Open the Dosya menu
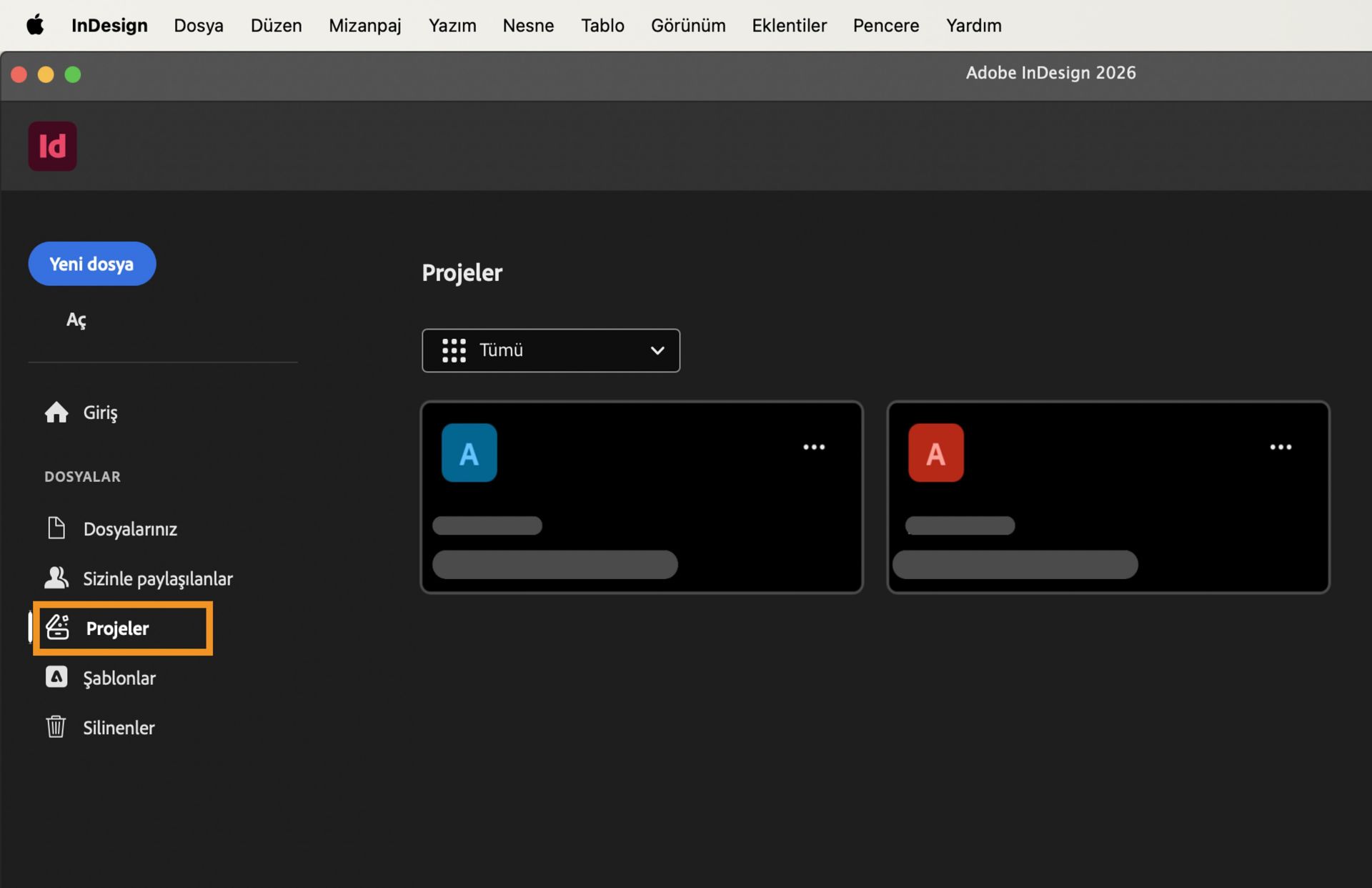The height and width of the screenshot is (888, 1372). [x=198, y=25]
